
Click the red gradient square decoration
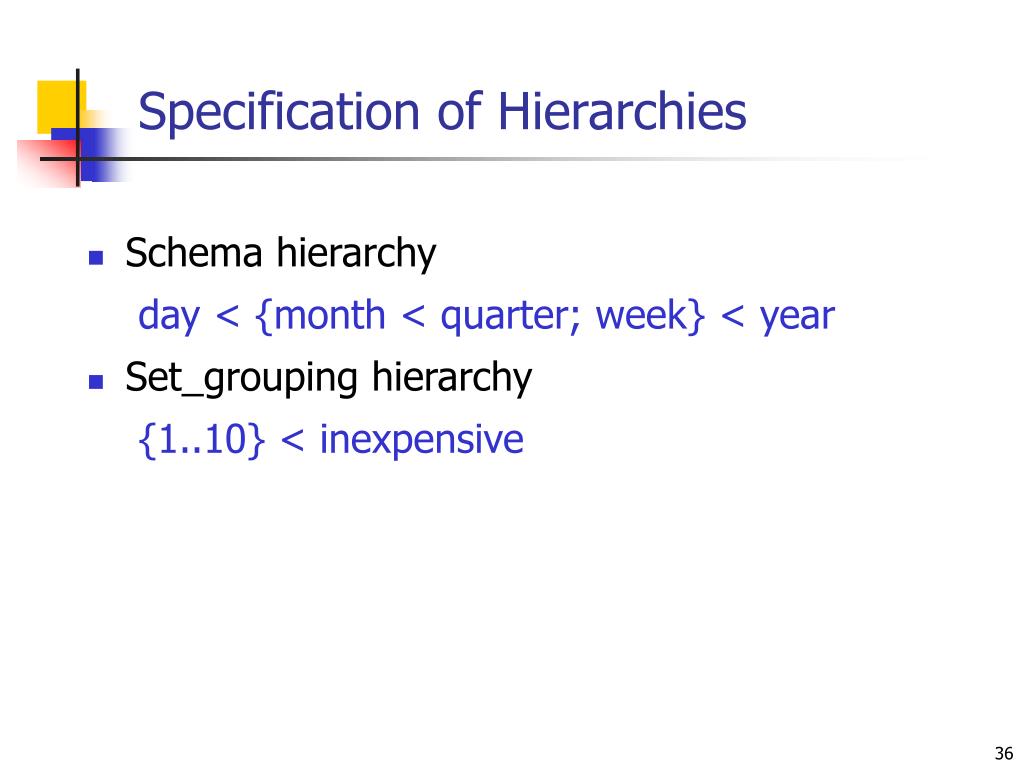[x=48, y=163]
